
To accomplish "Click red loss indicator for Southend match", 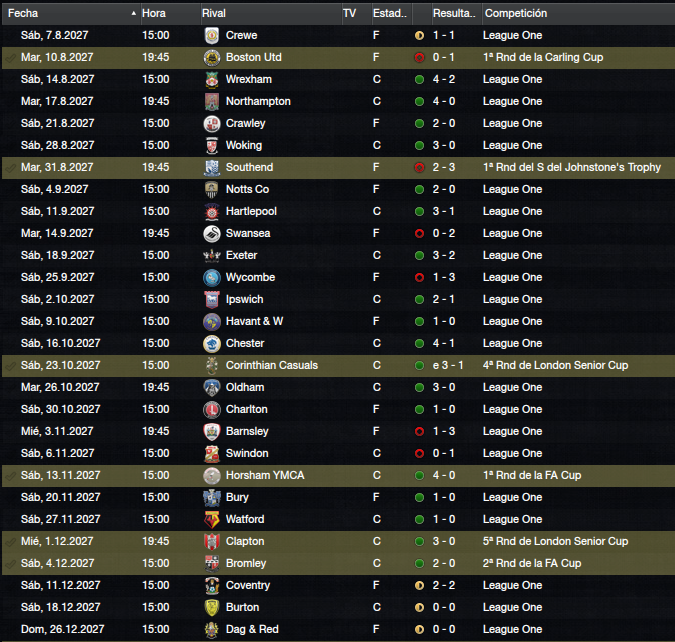I will (419, 167).
